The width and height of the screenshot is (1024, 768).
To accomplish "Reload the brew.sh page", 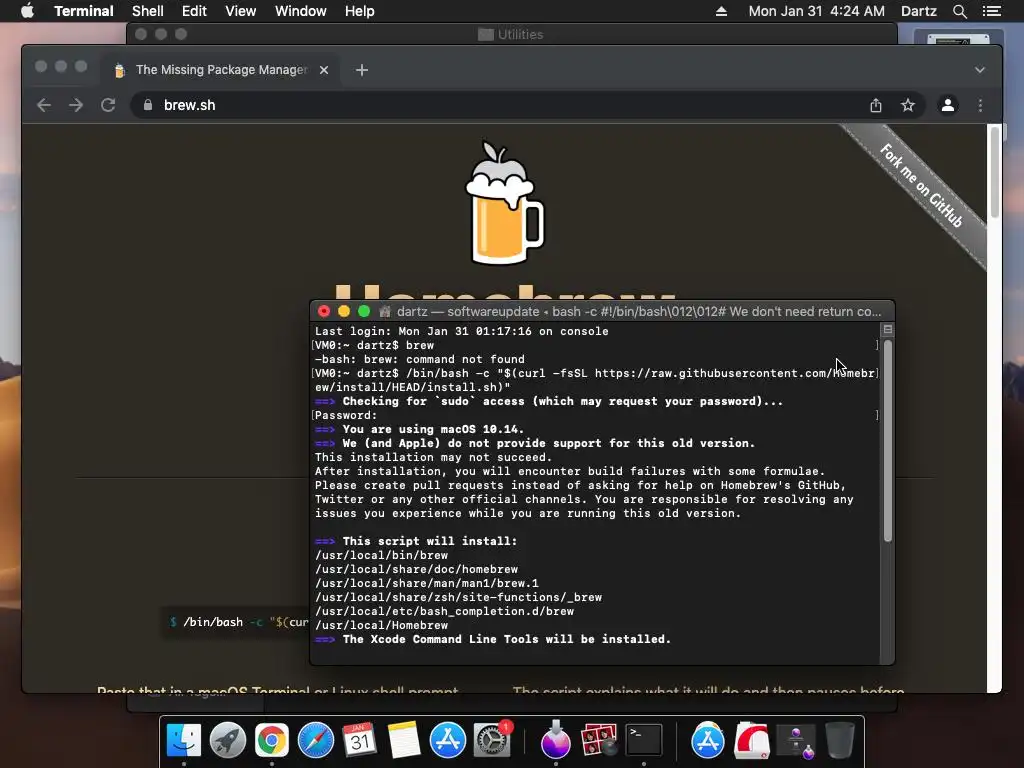I will (x=108, y=105).
